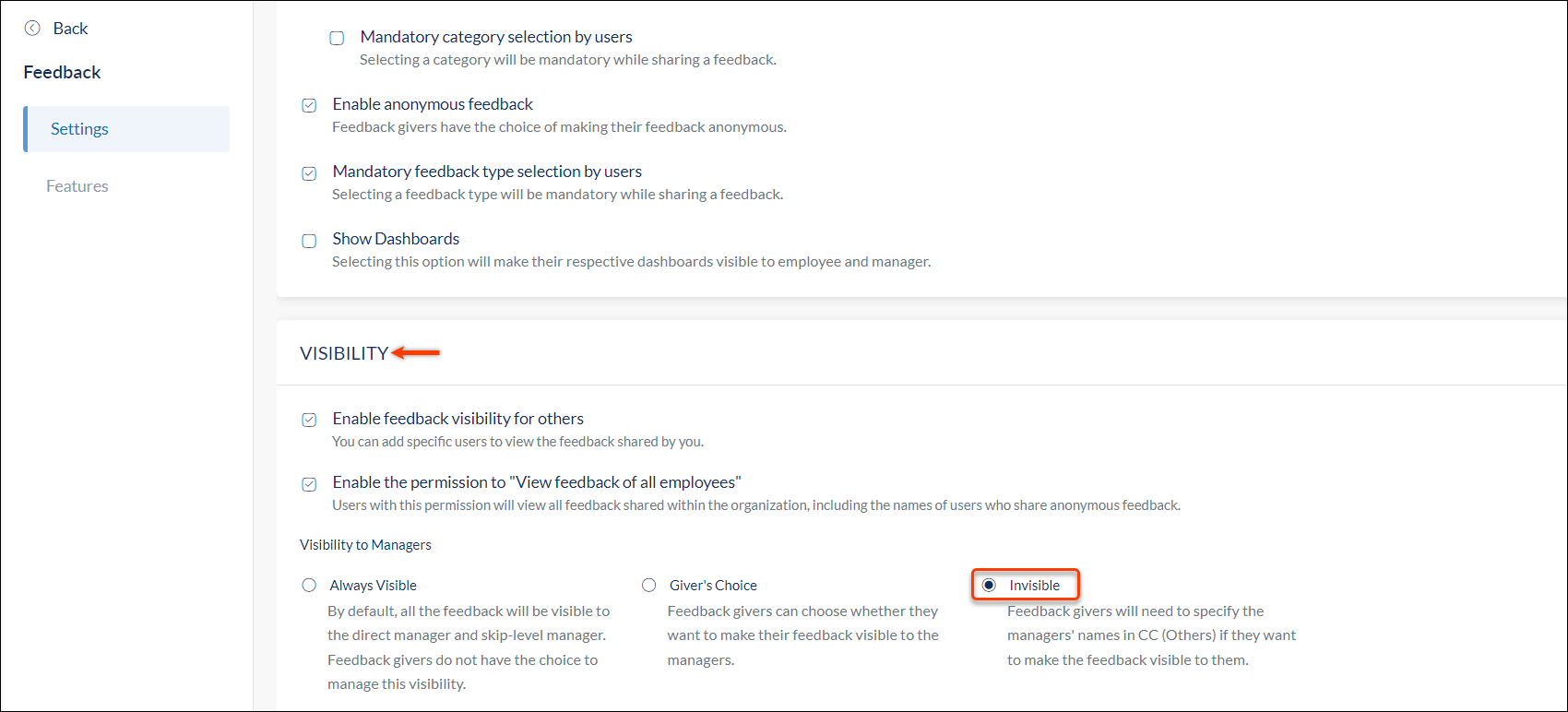The width and height of the screenshot is (1568, 712).
Task: Click the VISIBILITY section heading
Action: pos(344,353)
